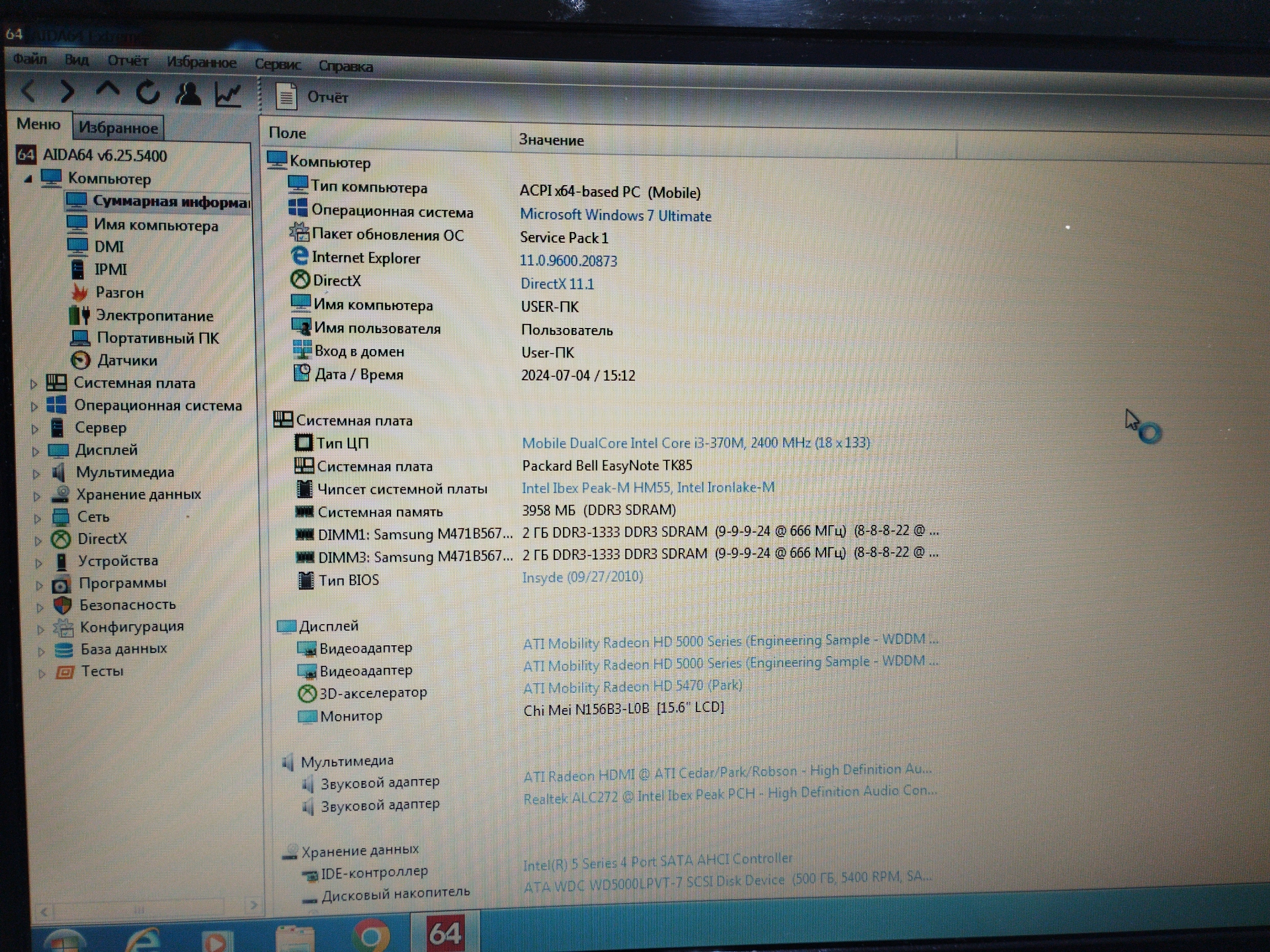Viewport: 1270px width, 952px height.
Task: Click the Back navigation arrow
Action: click(28, 90)
